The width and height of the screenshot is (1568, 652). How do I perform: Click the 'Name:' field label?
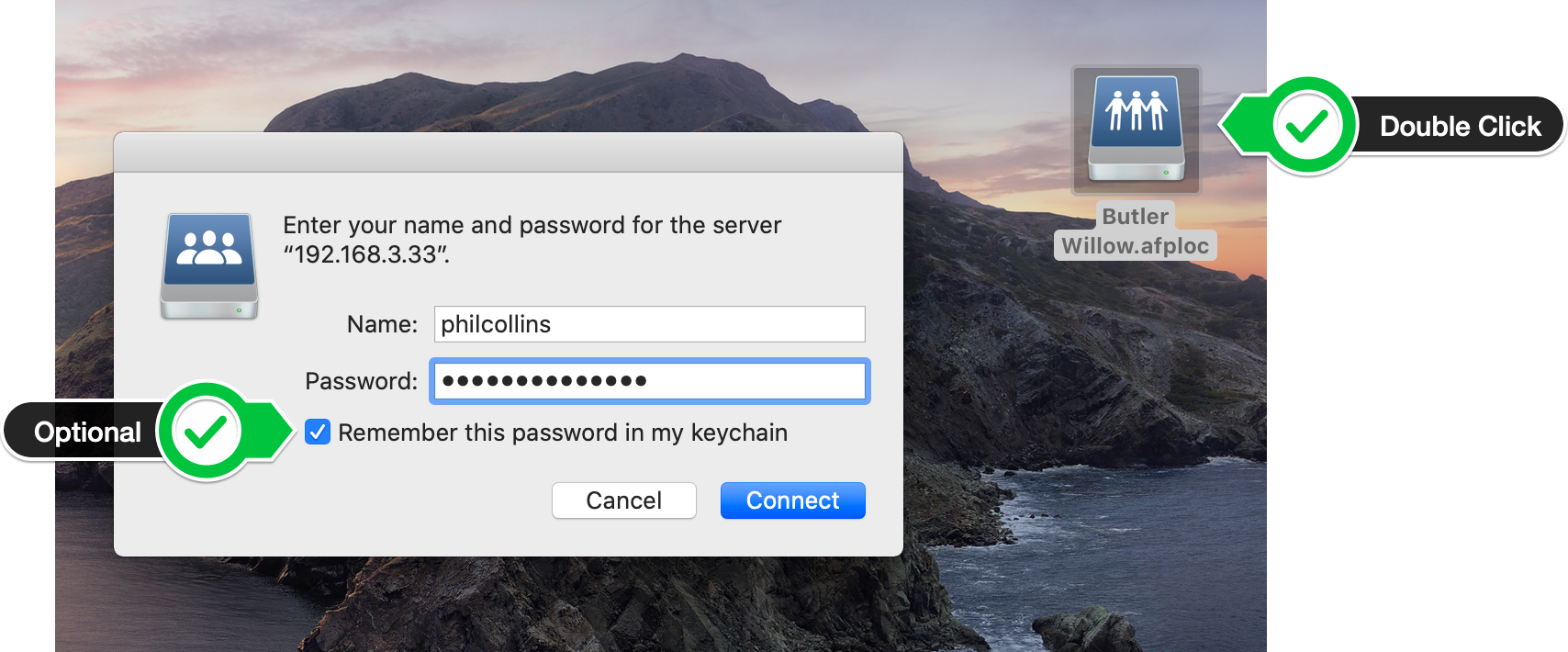[382, 324]
